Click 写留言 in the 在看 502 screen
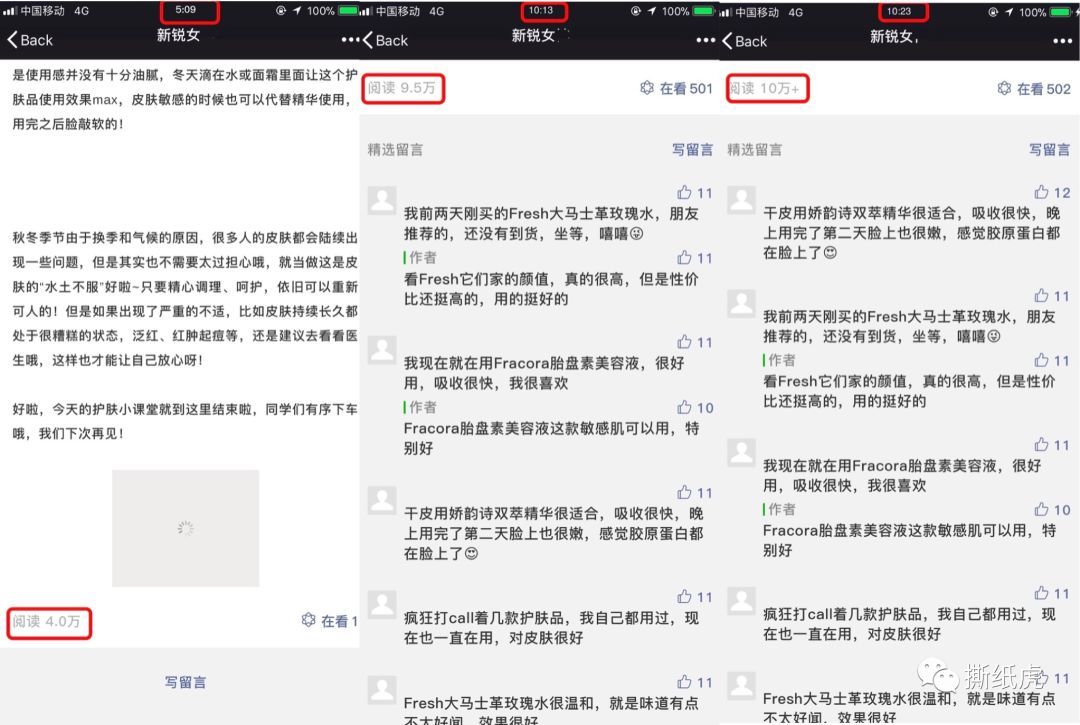This screenshot has height=725, width=1080. (1050, 149)
